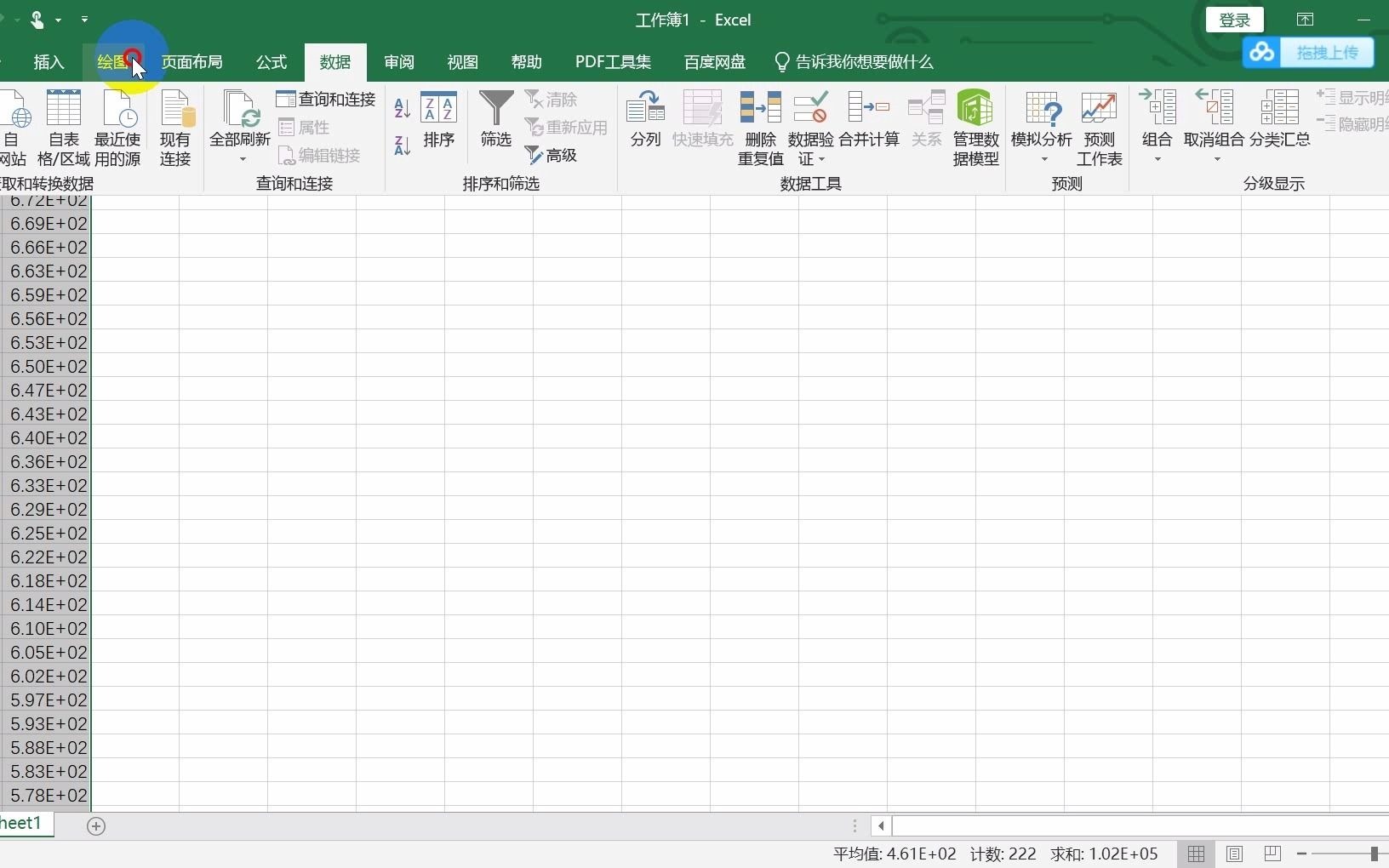Click the 登录 sign-in button
This screenshot has height=868, width=1389.
tap(1235, 20)
